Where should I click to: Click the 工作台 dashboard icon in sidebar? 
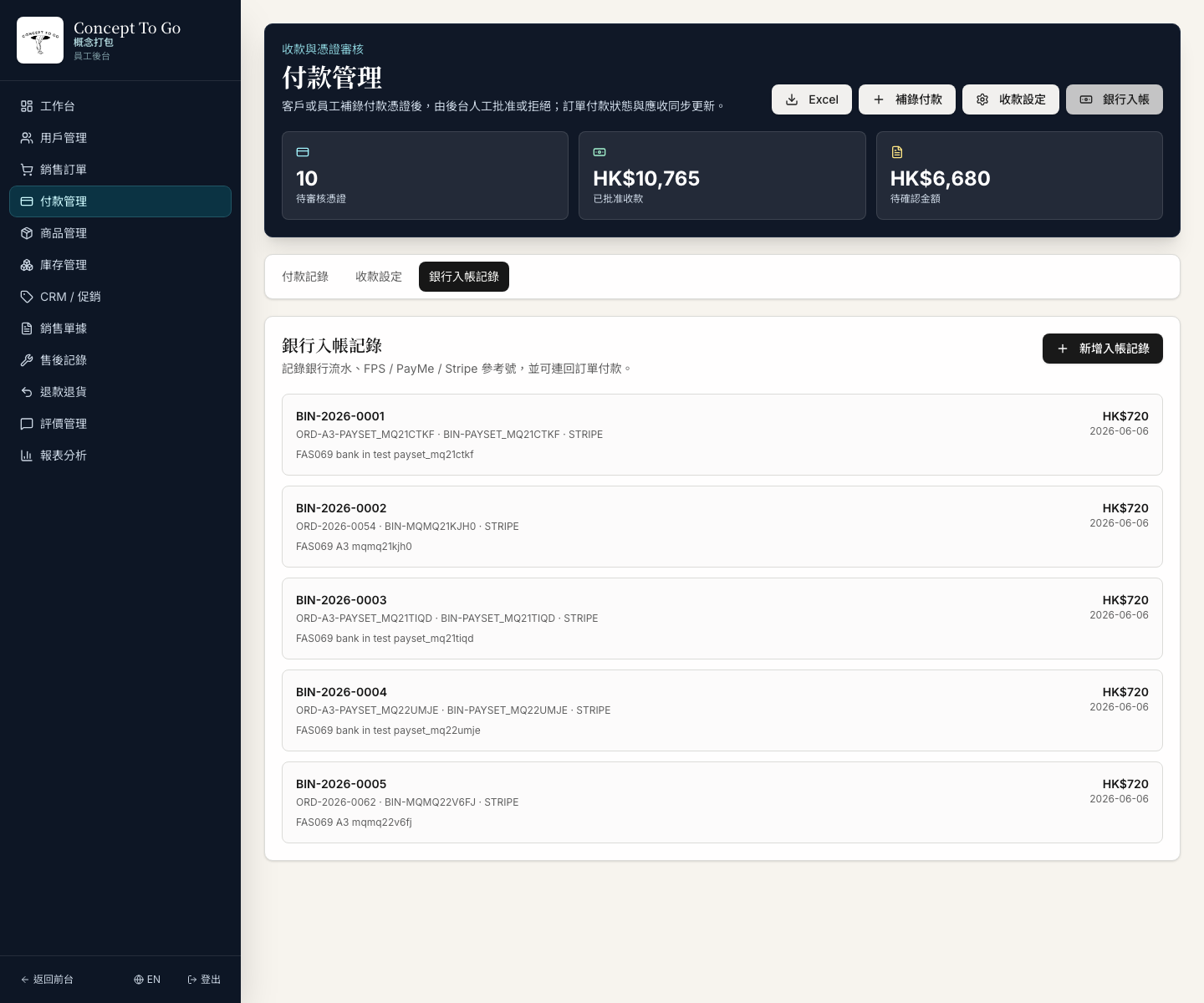(x=27, y=106)
